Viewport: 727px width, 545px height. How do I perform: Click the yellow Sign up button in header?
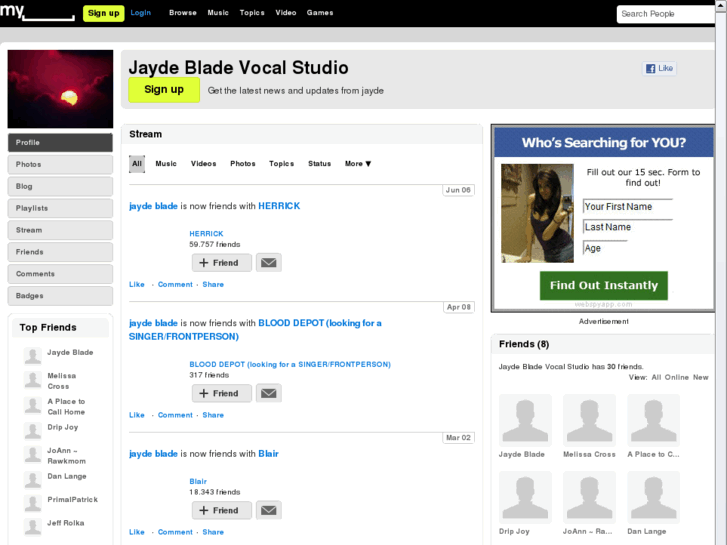[103, 13]
